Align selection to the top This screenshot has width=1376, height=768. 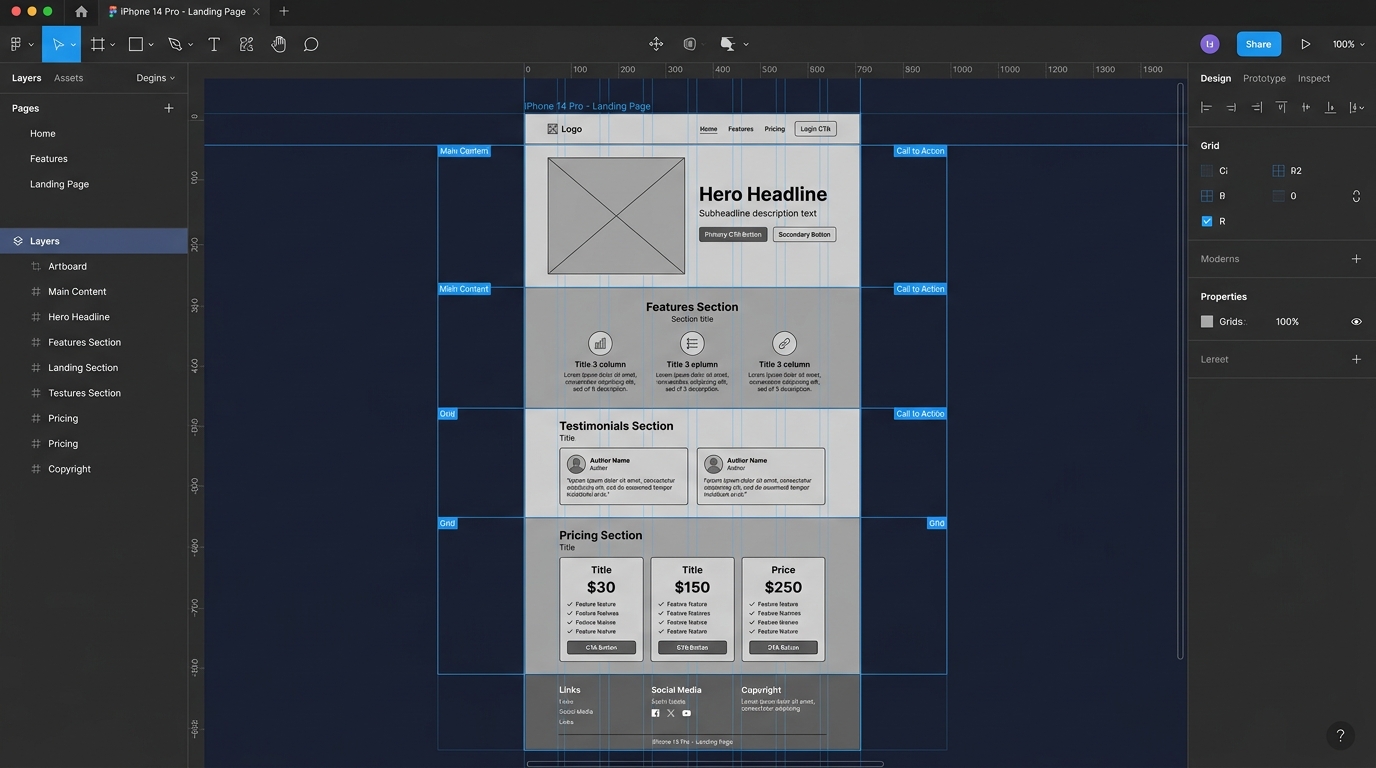(x=1281, y=107)
